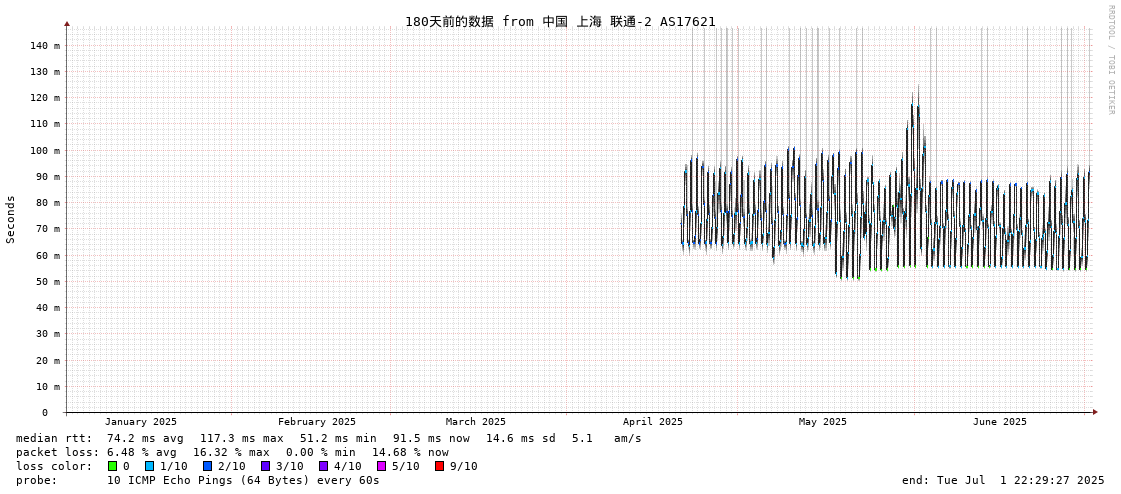This screenshot has width=1121, height=494.
Task: Click the blue 2/10 loss swatch
Action: pos(207,466)
